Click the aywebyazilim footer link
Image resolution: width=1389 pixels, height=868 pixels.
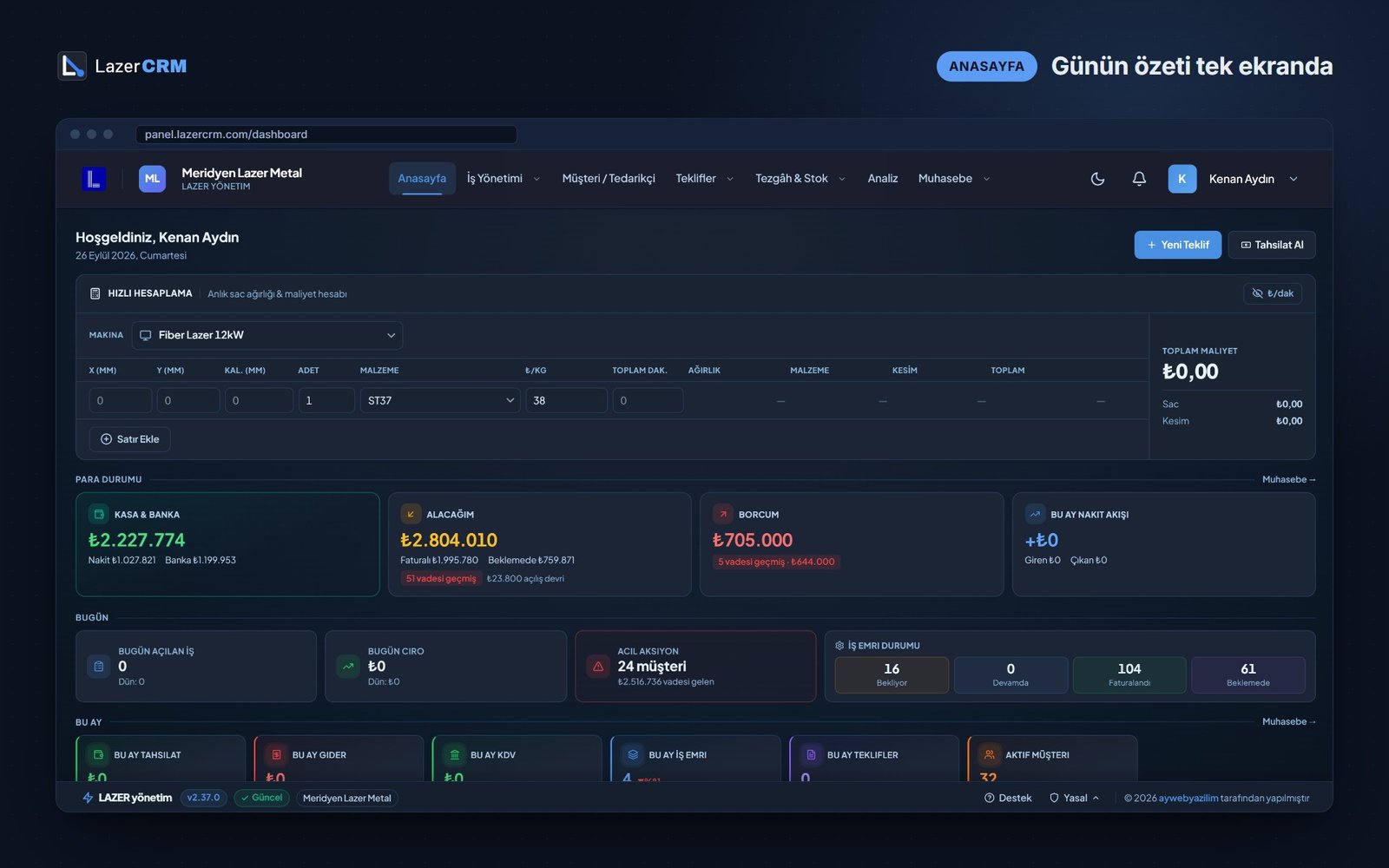click(1188, 798)
